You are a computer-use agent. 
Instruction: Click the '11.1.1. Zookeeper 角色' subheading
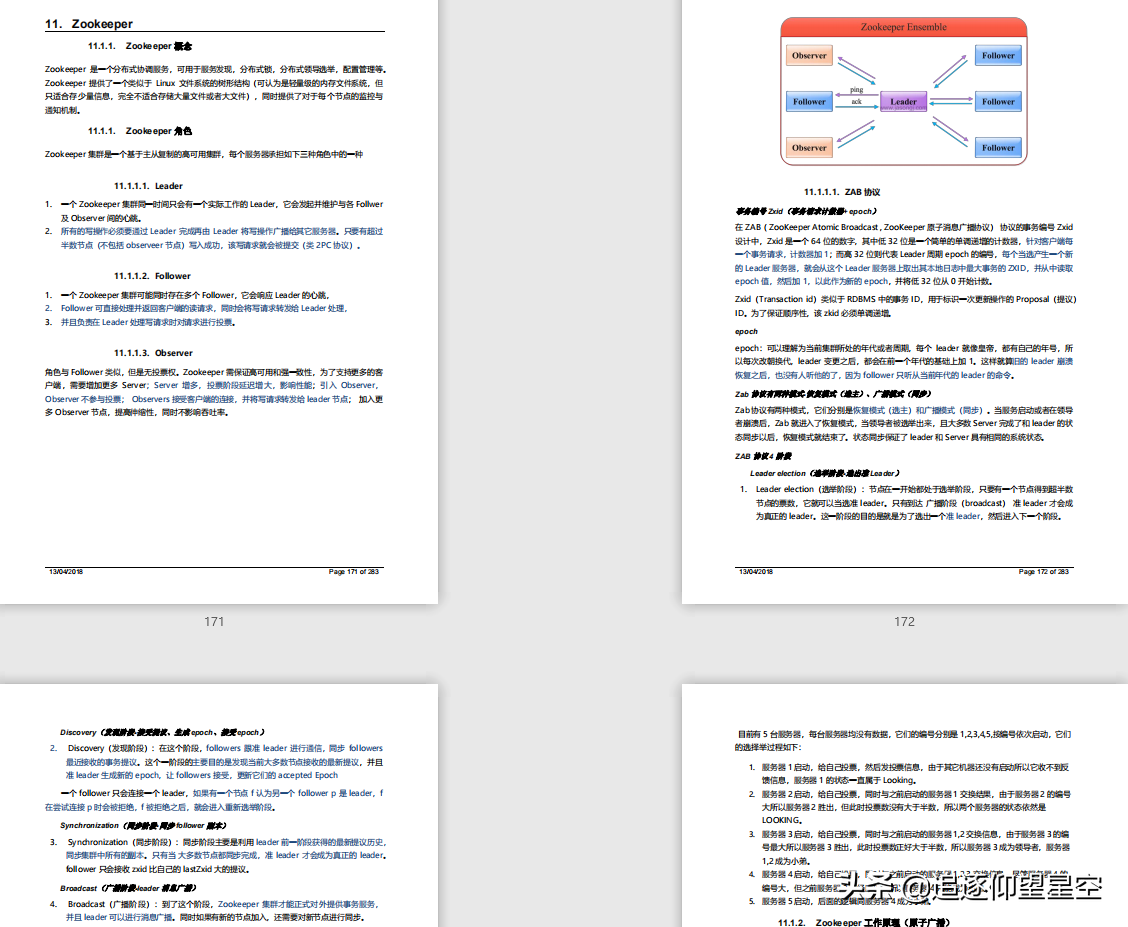[x=140, y=131]
